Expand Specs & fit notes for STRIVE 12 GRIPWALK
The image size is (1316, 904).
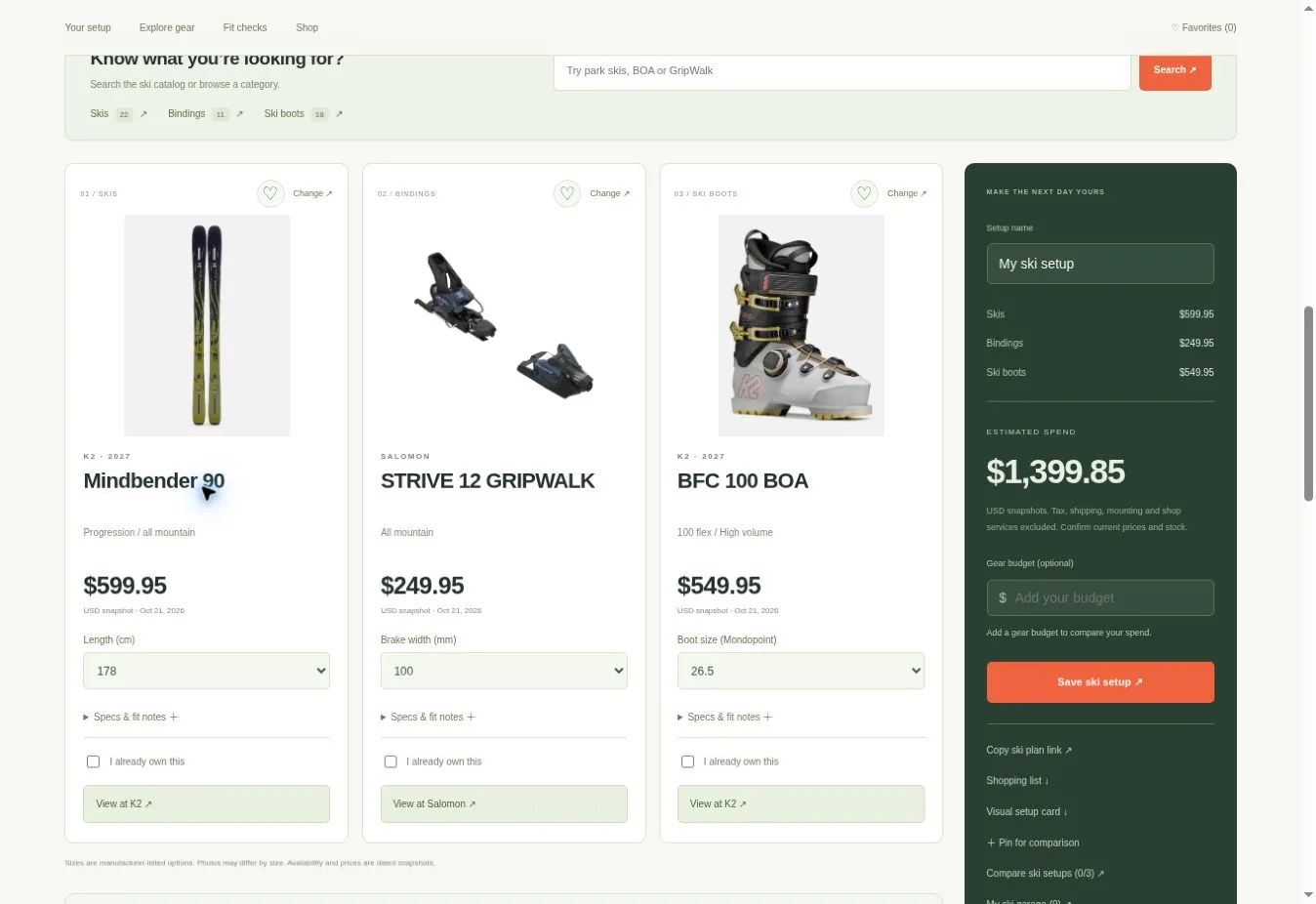(428, 717)
